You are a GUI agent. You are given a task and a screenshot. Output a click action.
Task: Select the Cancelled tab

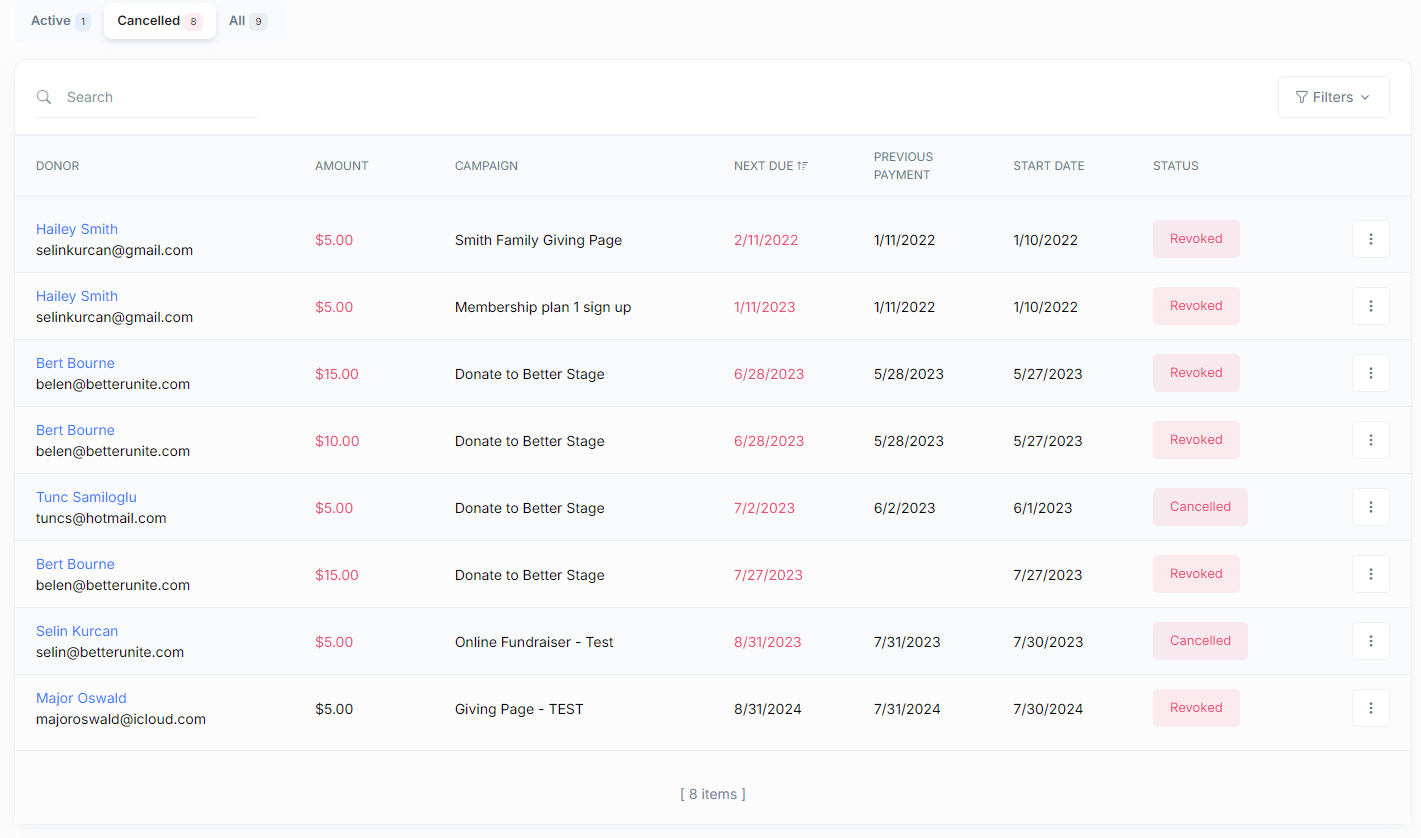(x=160, y=20)
